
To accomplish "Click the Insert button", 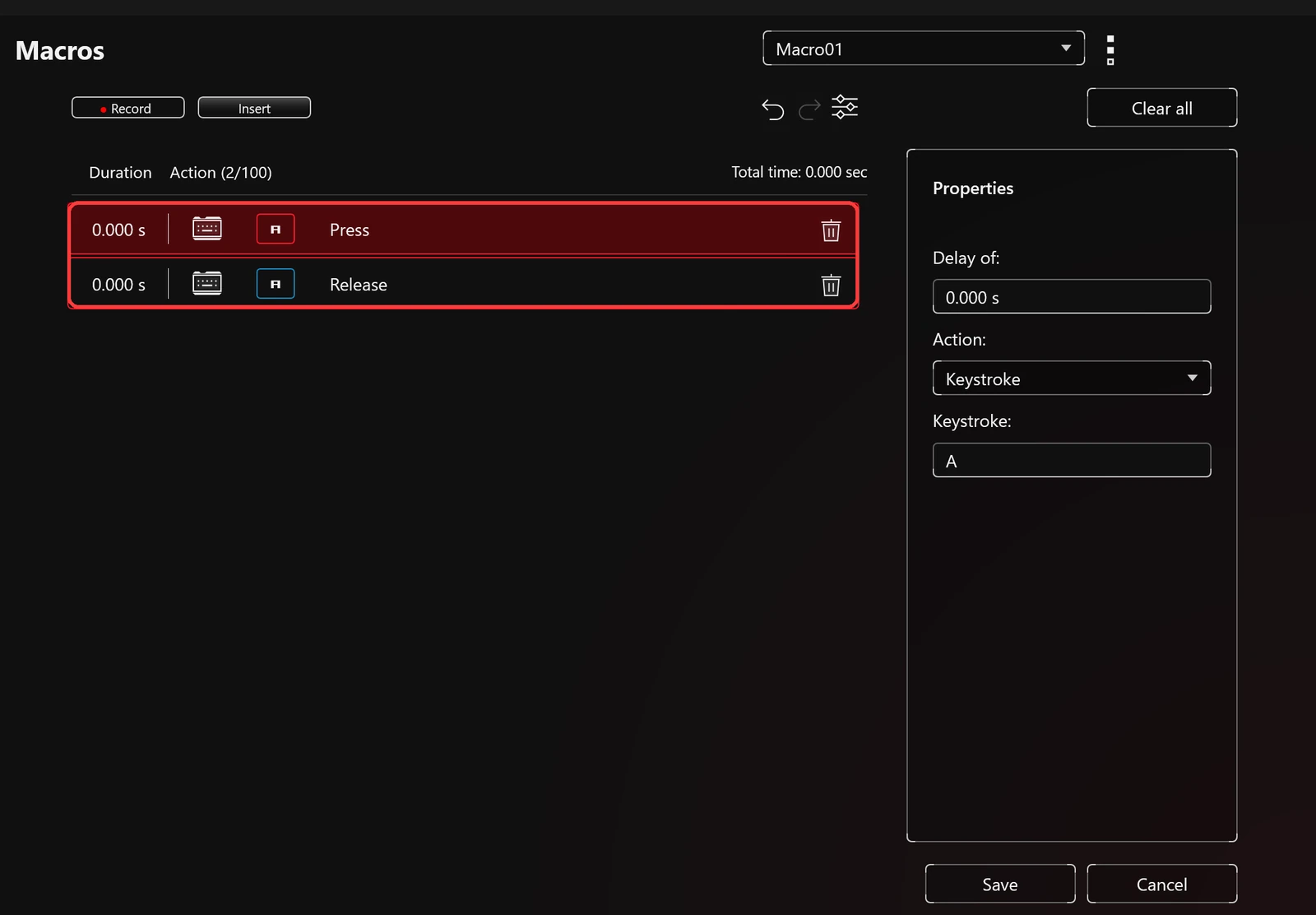I will coord(254,108).
